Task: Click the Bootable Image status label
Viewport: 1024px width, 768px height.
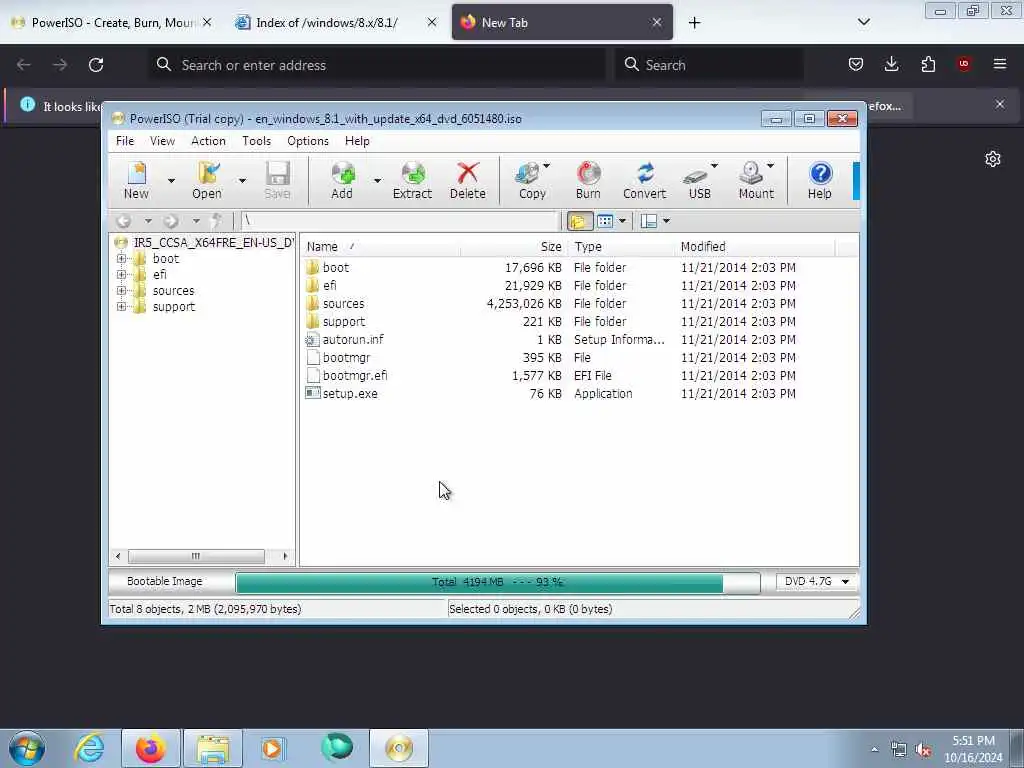Action: 165,581
